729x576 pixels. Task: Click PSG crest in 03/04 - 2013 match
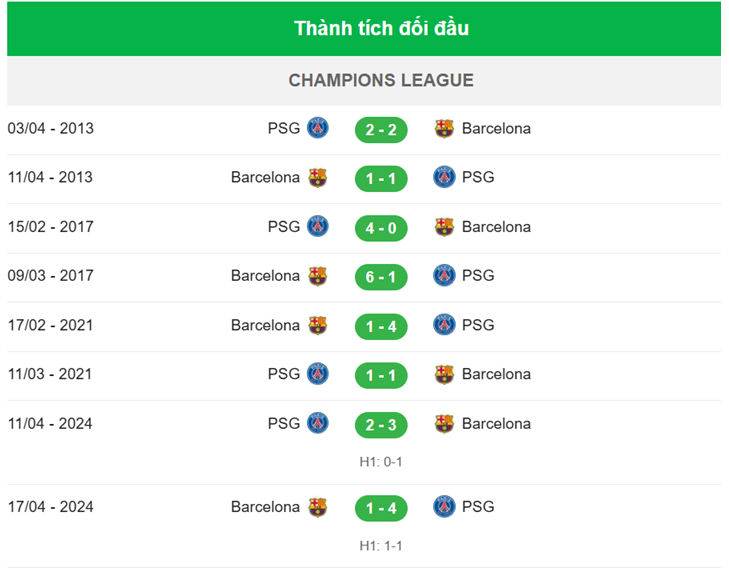coord(318,128)
